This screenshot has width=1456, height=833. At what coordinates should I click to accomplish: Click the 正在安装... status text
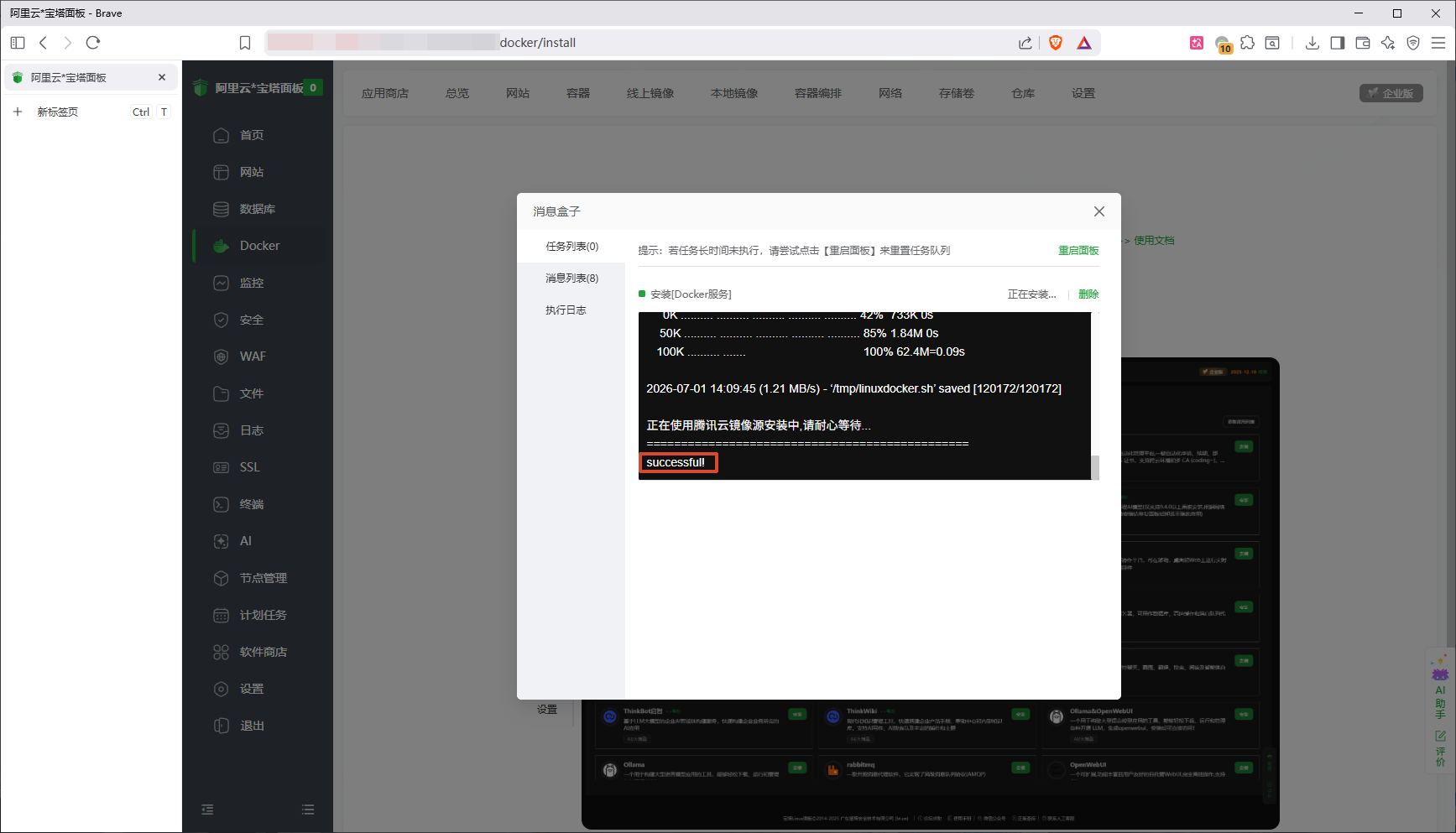pyautogui.click(x=1031, y=294)
